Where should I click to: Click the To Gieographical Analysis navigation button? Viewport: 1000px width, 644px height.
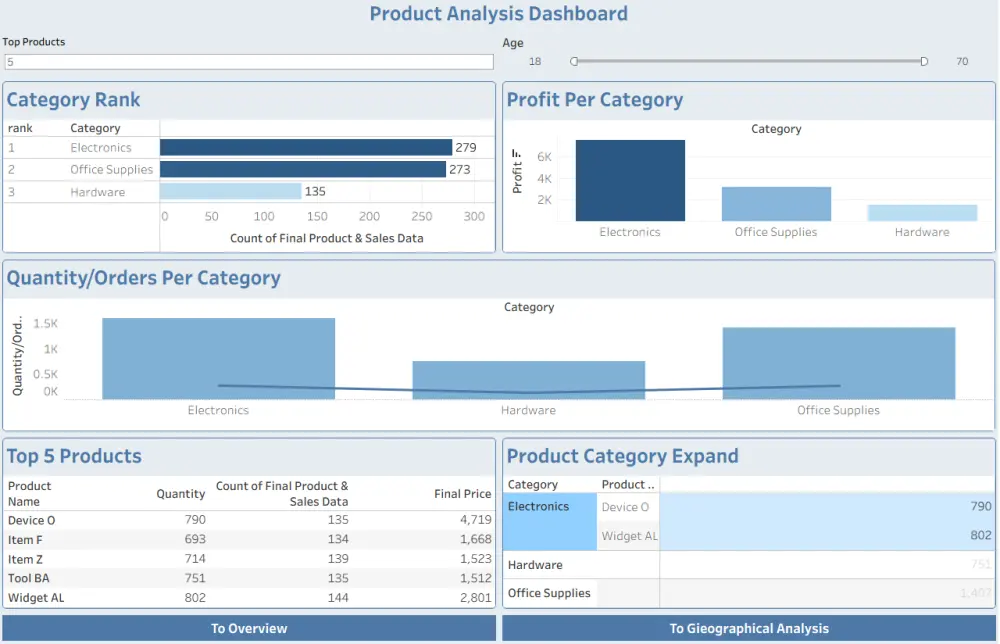click(750, 629)
